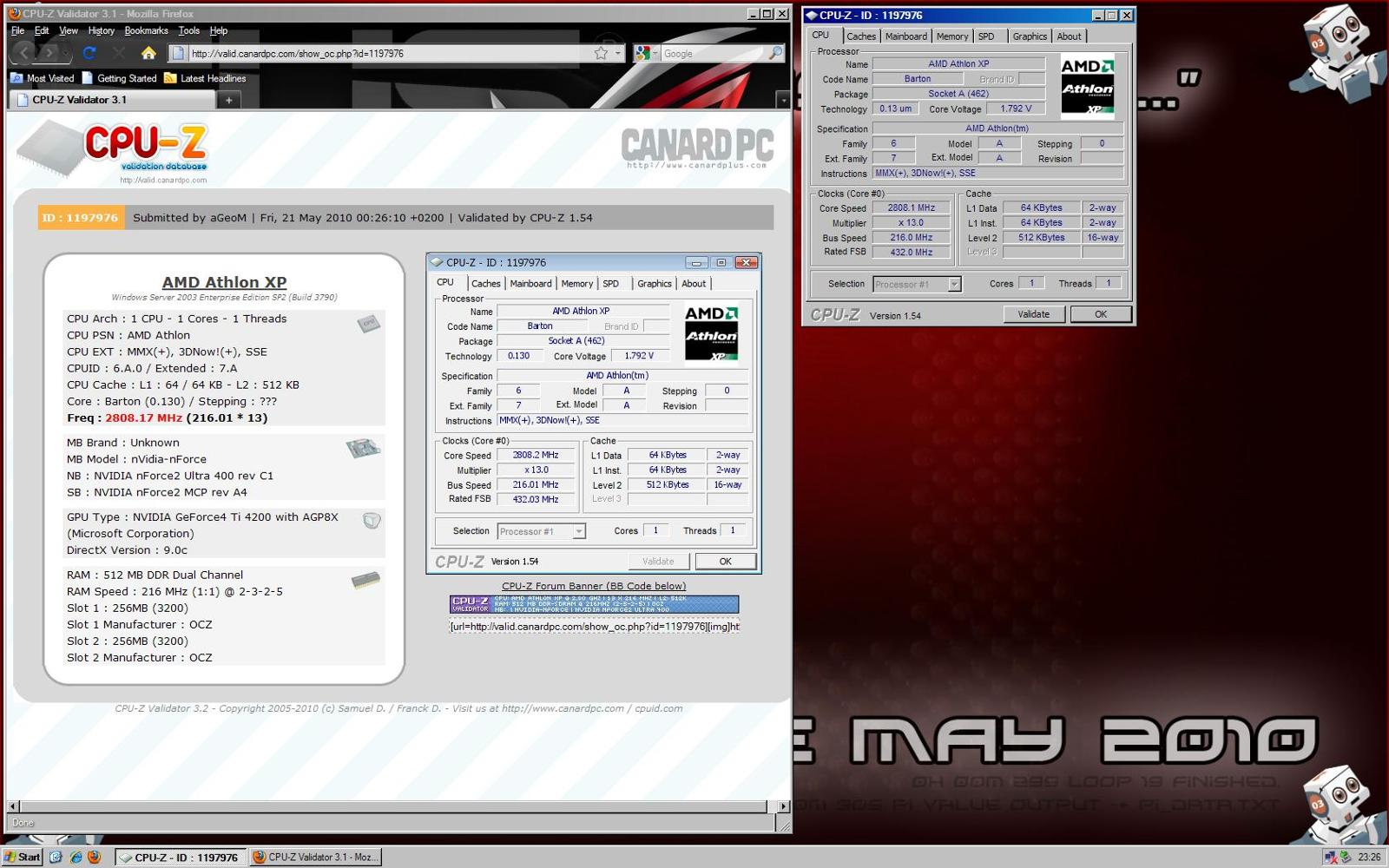Click the Core Speed 2808.1 MHz value
Viewport: 1389px width, 868px height.
click(911, 207)
